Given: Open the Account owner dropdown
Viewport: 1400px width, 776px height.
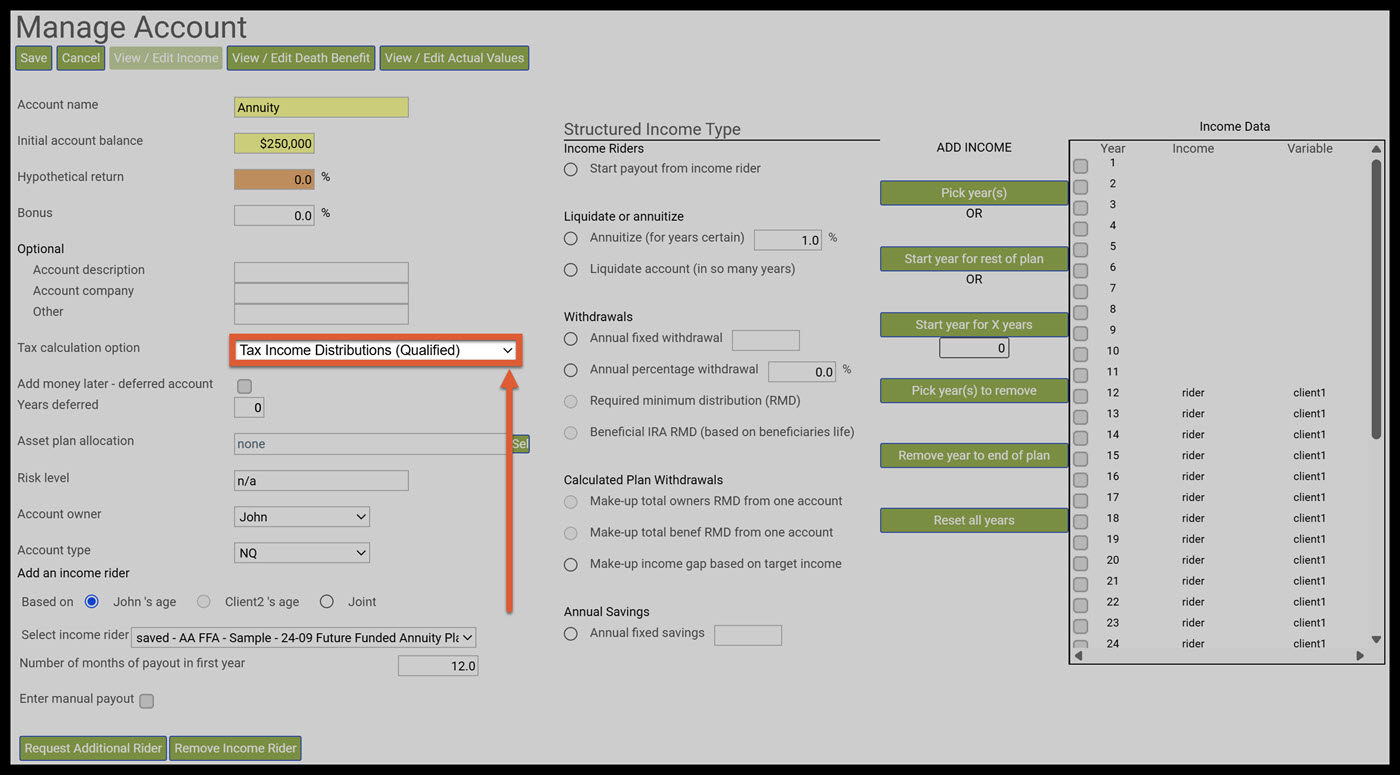Looking at the screenshot, I should (x=302, y=517).
